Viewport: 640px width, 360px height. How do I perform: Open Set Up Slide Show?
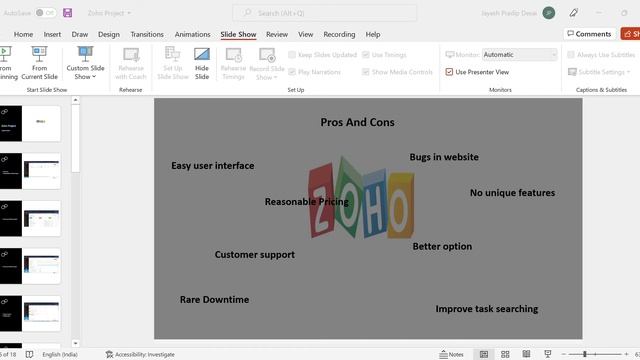pyautogui.click(x=173, y=63)
